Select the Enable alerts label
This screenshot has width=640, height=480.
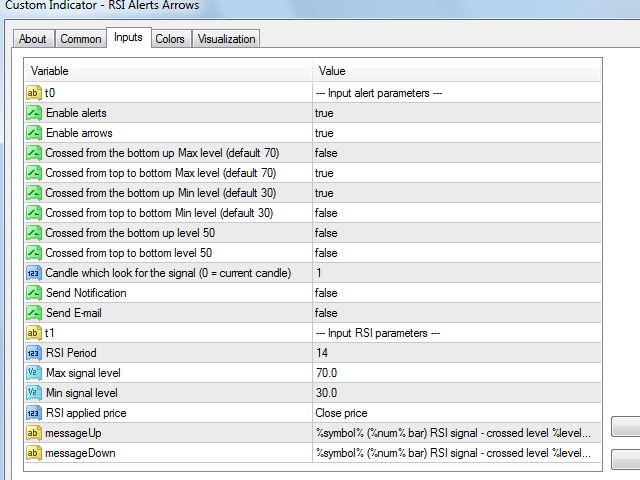tap(76, 113)
